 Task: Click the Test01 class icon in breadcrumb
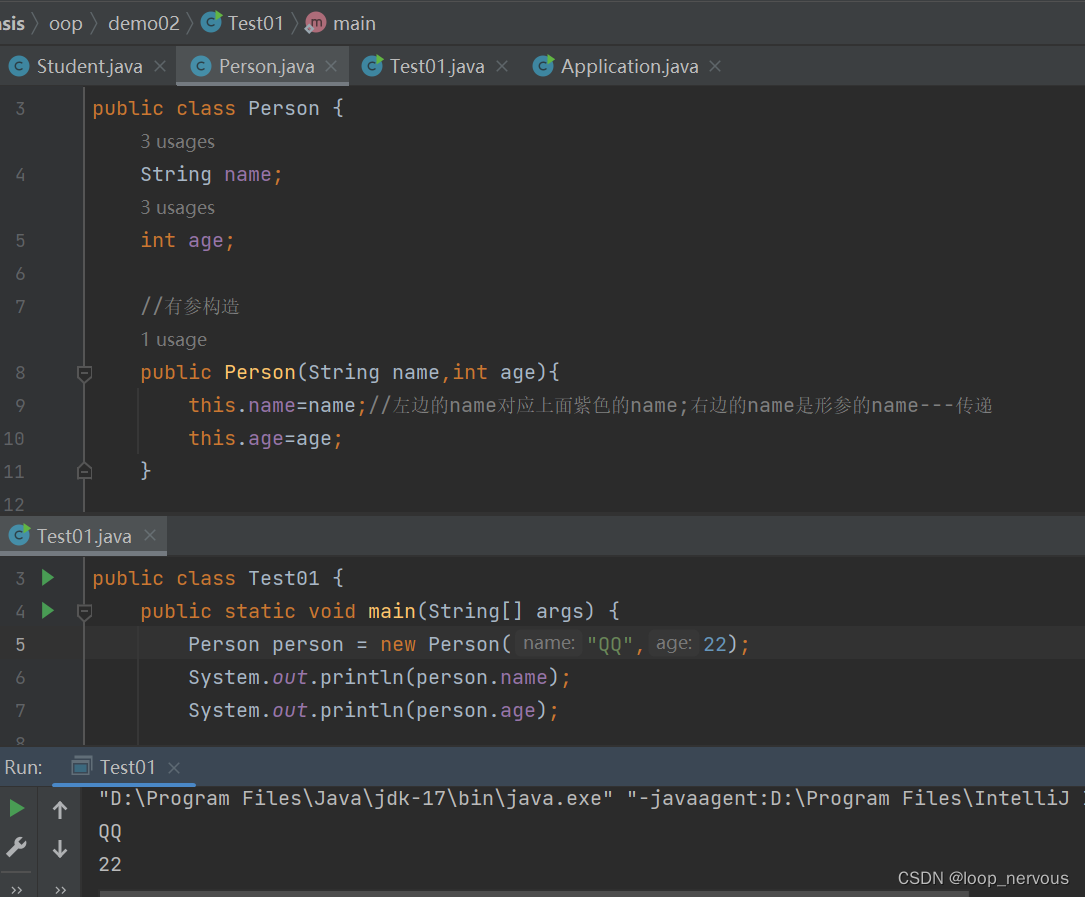pos(212,22)
